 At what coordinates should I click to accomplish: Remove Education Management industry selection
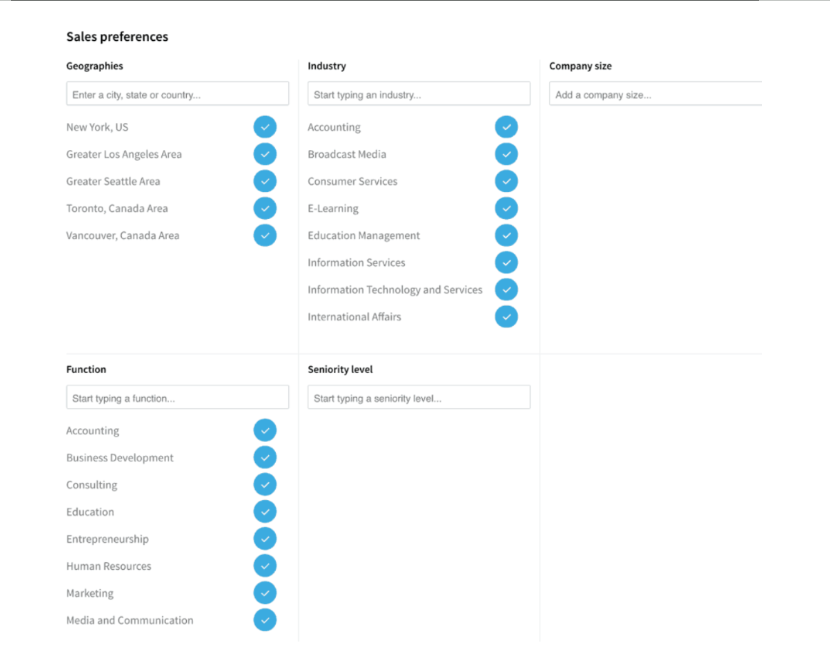[507, 236]
